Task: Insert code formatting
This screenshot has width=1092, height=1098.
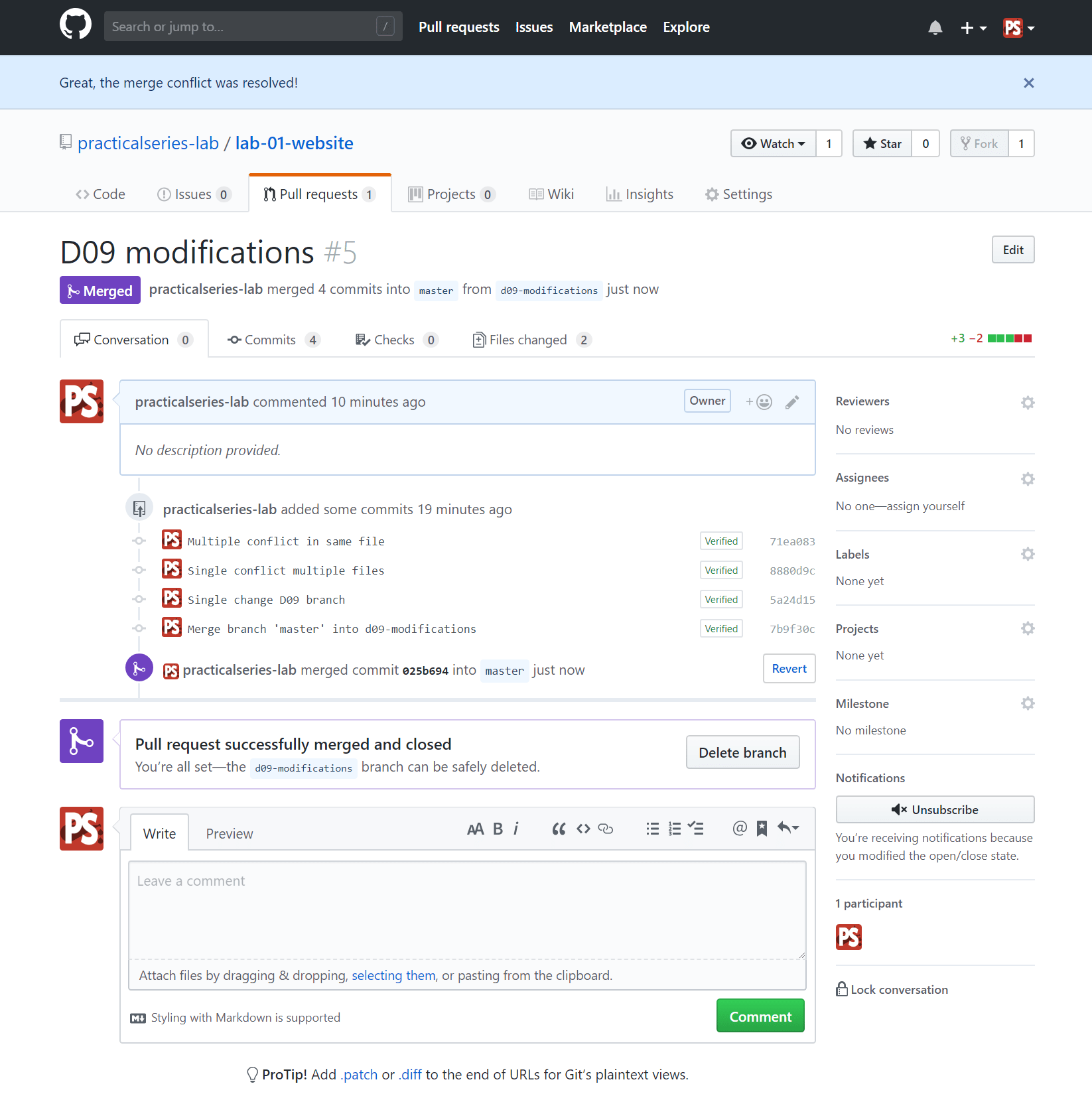Action: coord(583,829)
